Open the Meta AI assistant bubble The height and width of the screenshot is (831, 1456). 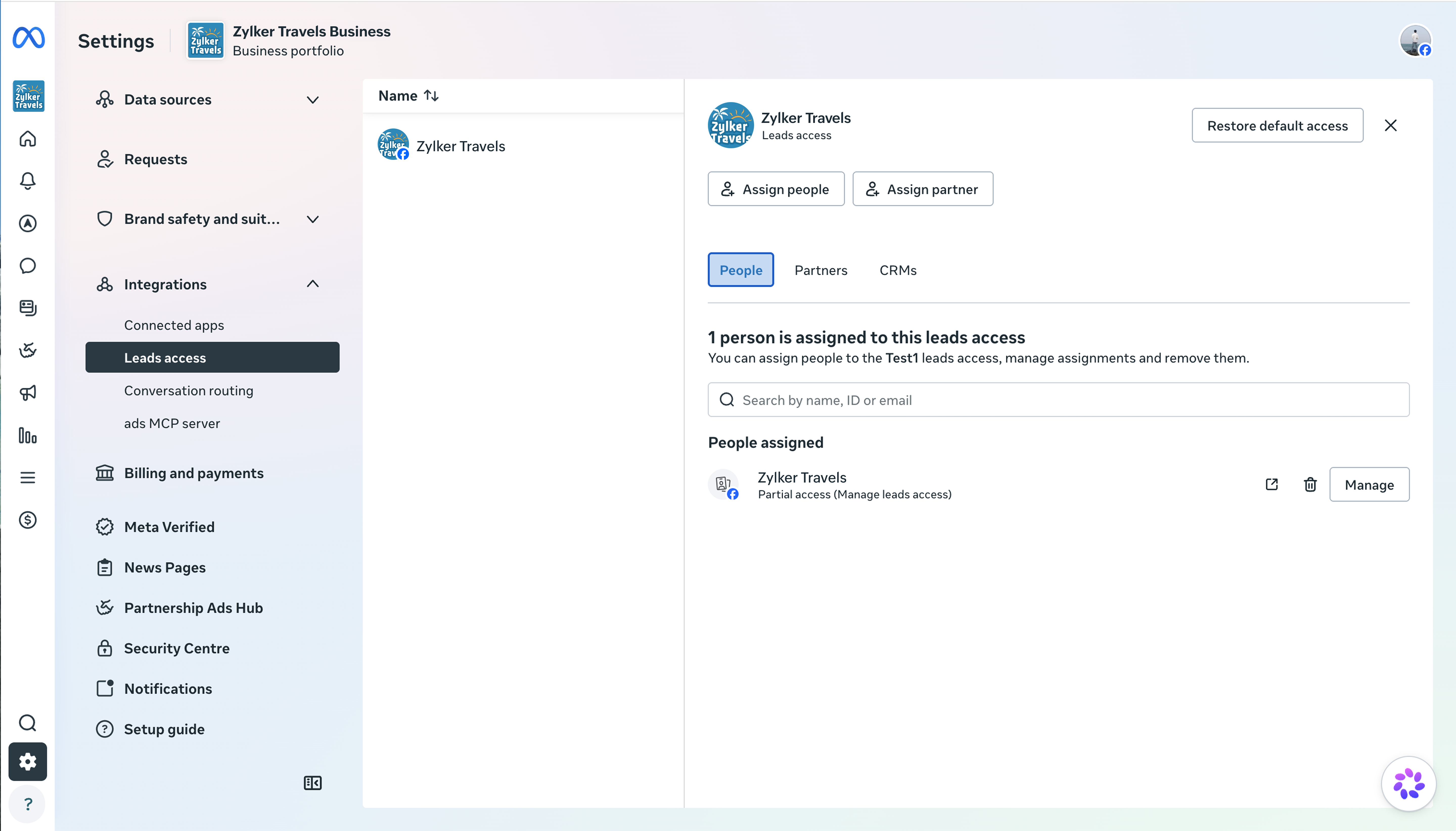1409,784
